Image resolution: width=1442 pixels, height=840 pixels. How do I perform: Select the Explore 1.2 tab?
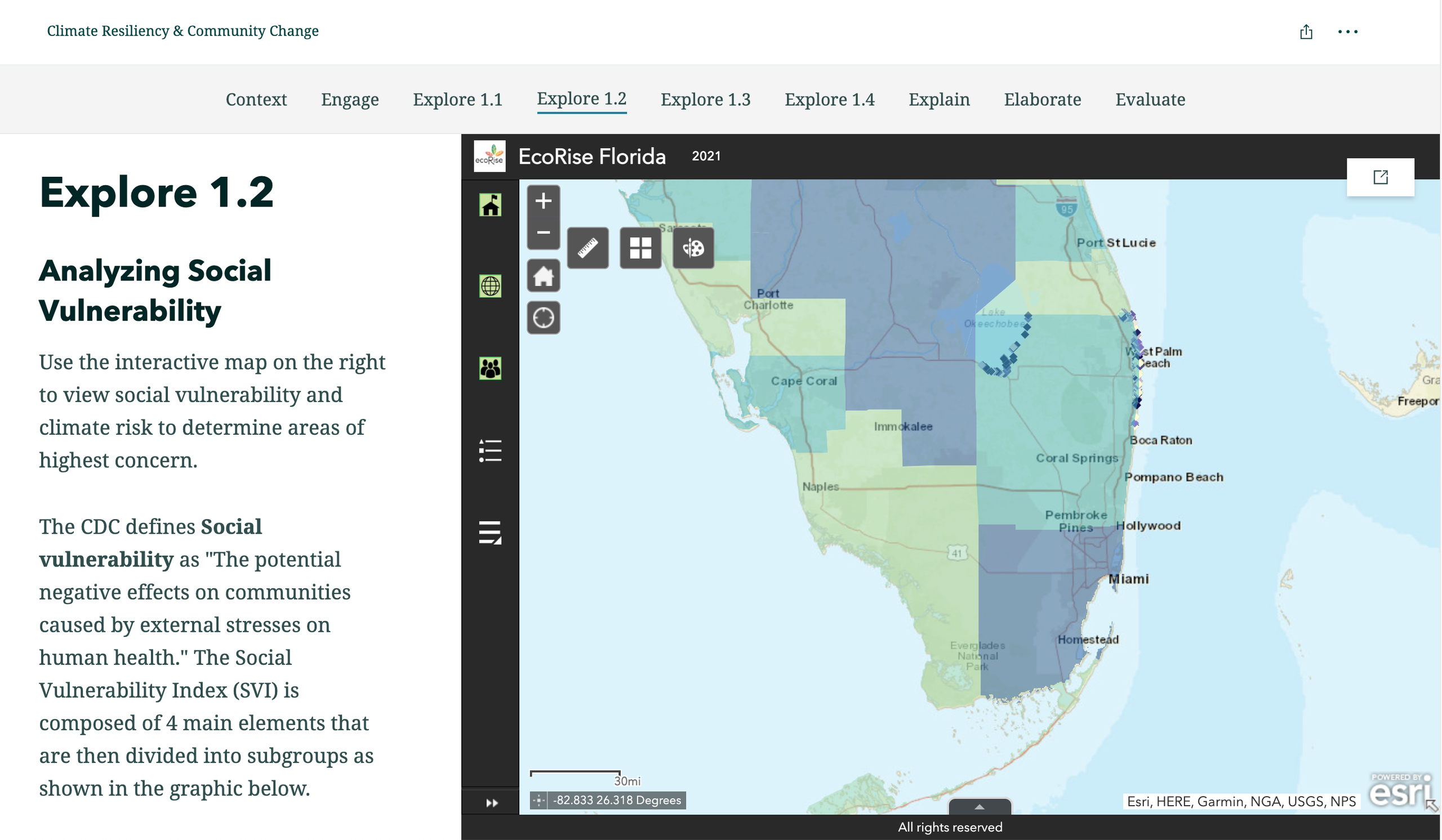click(582, 100)
